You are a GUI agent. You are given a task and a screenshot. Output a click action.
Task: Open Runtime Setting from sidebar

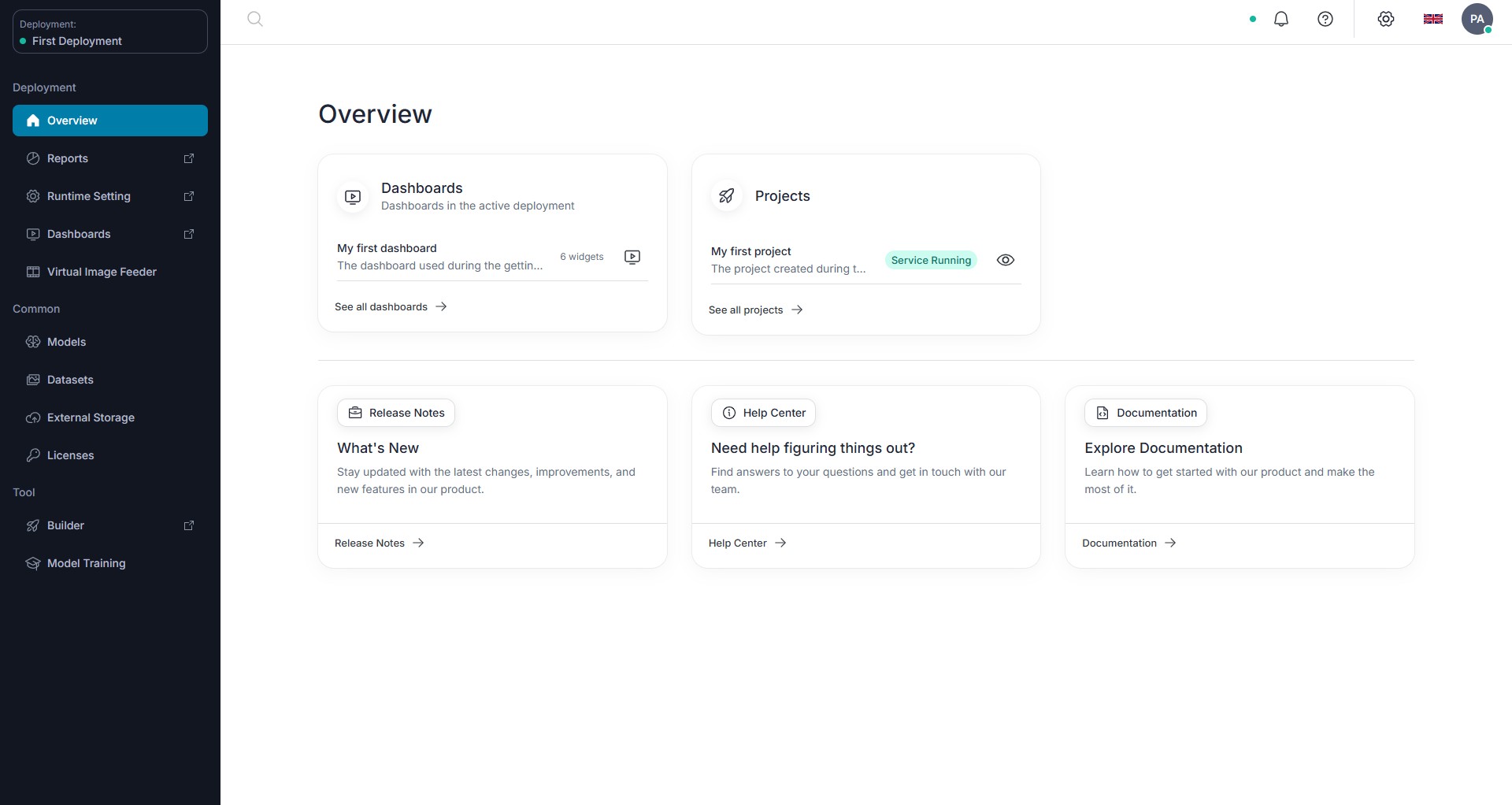[110, 196]
